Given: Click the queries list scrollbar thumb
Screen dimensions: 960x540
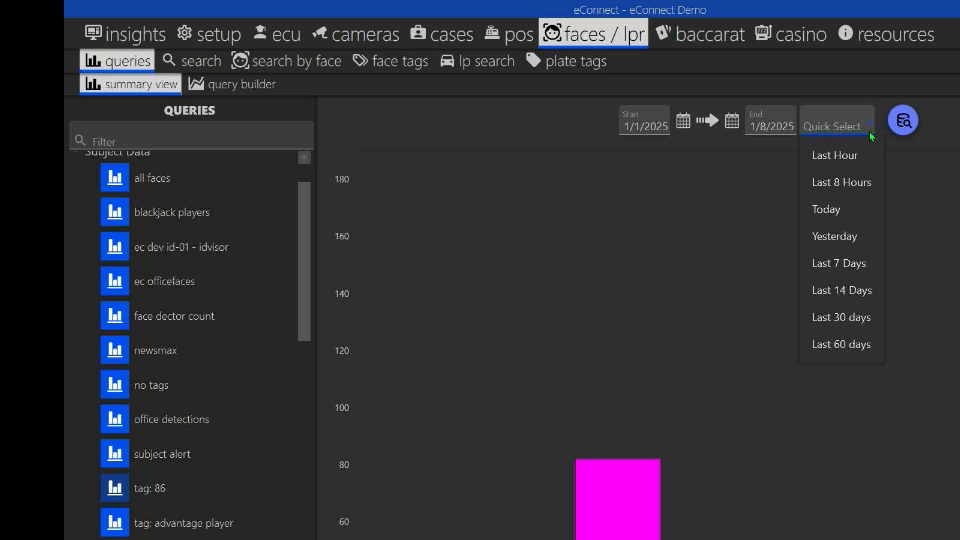Looking at the screenshot, I should click(304, 261).
